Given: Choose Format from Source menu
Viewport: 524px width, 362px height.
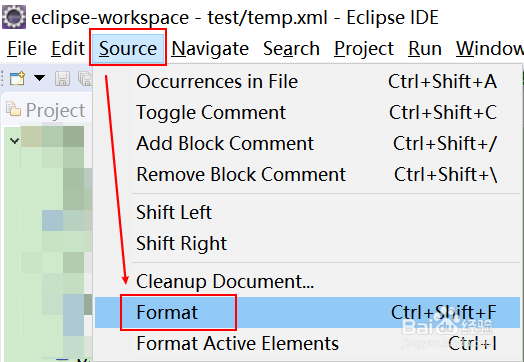Looking at the screenshot, I should tap(307, 312).
